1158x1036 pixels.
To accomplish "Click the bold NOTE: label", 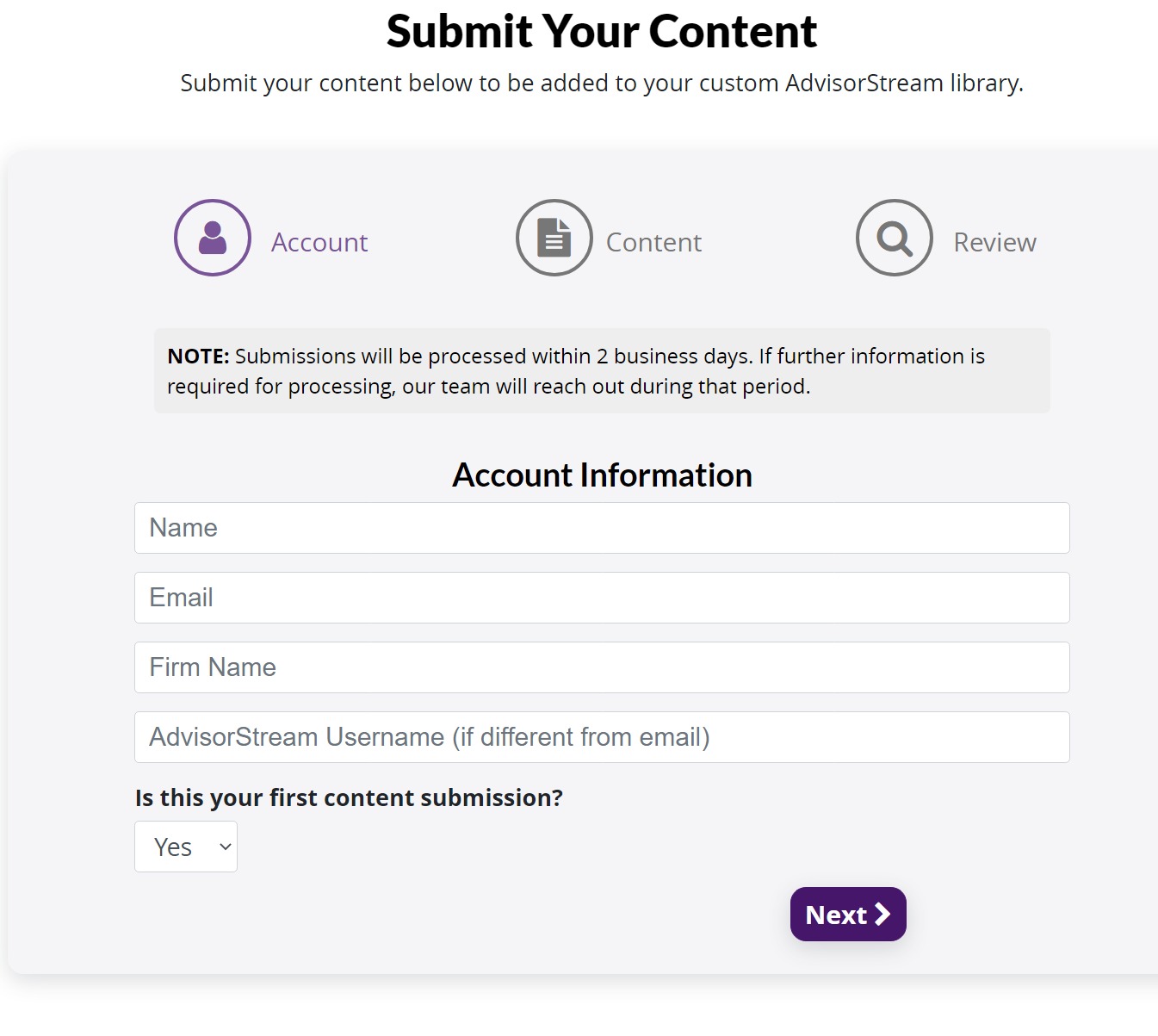I will (x=198, y=356).
